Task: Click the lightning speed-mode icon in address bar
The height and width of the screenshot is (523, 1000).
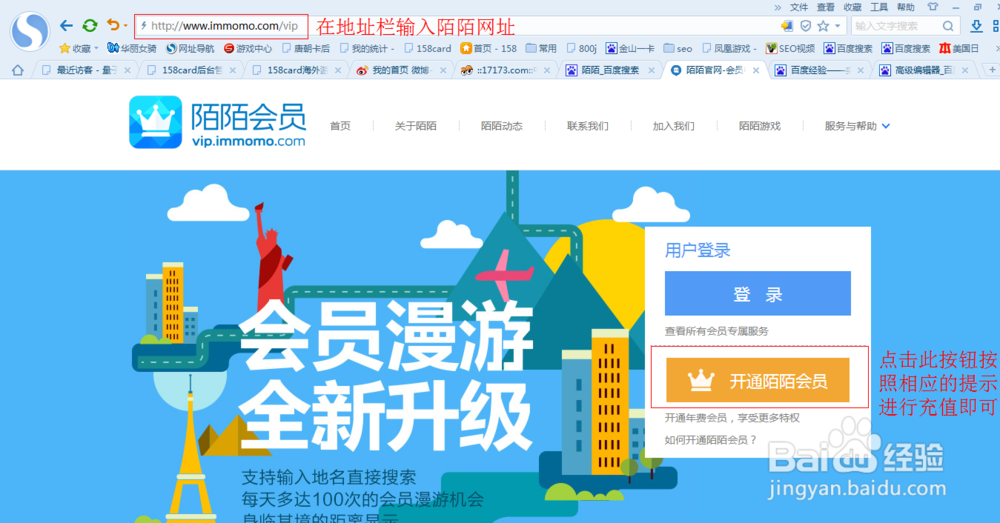Action: point(143,26)
